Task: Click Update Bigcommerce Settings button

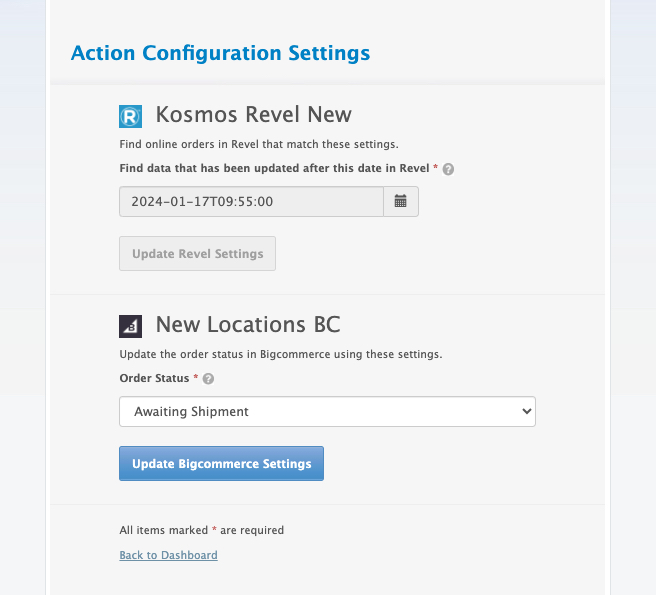Action: (221, 463)
